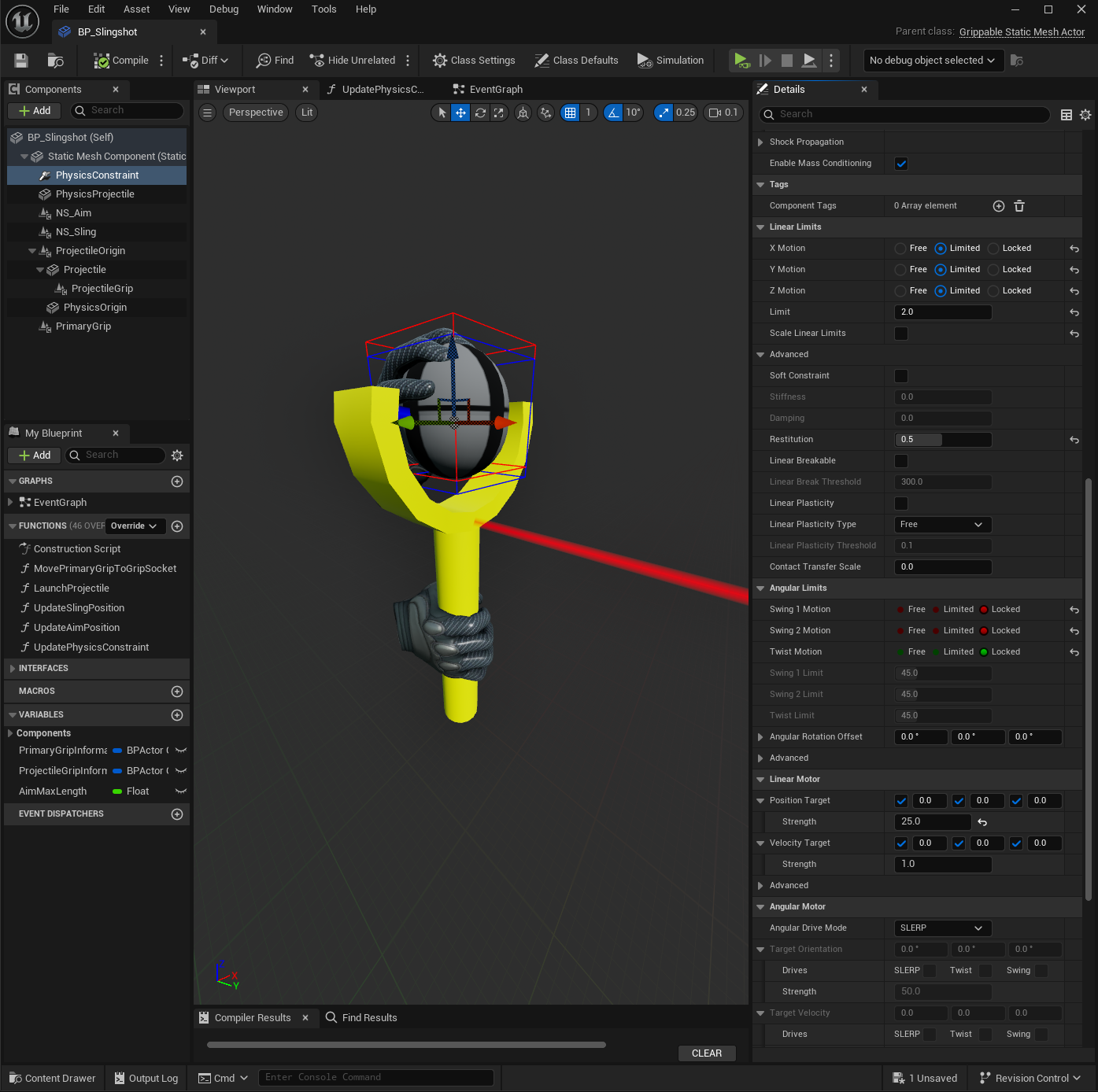Open the Details panel settings gear
The width and height of the screenshot is (1098, 1092).
[x=1085, y=115]
